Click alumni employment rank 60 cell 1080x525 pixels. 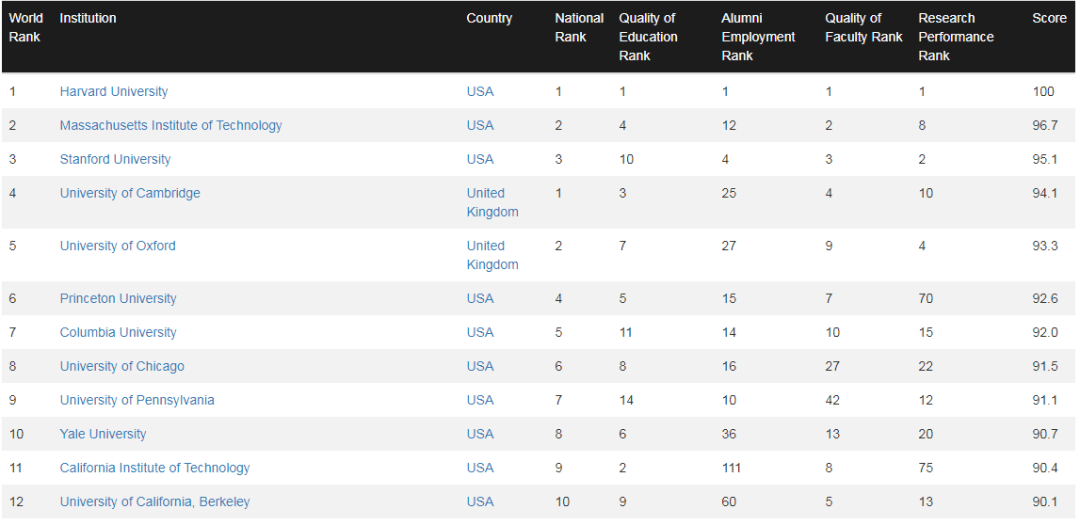coord(729,502)
